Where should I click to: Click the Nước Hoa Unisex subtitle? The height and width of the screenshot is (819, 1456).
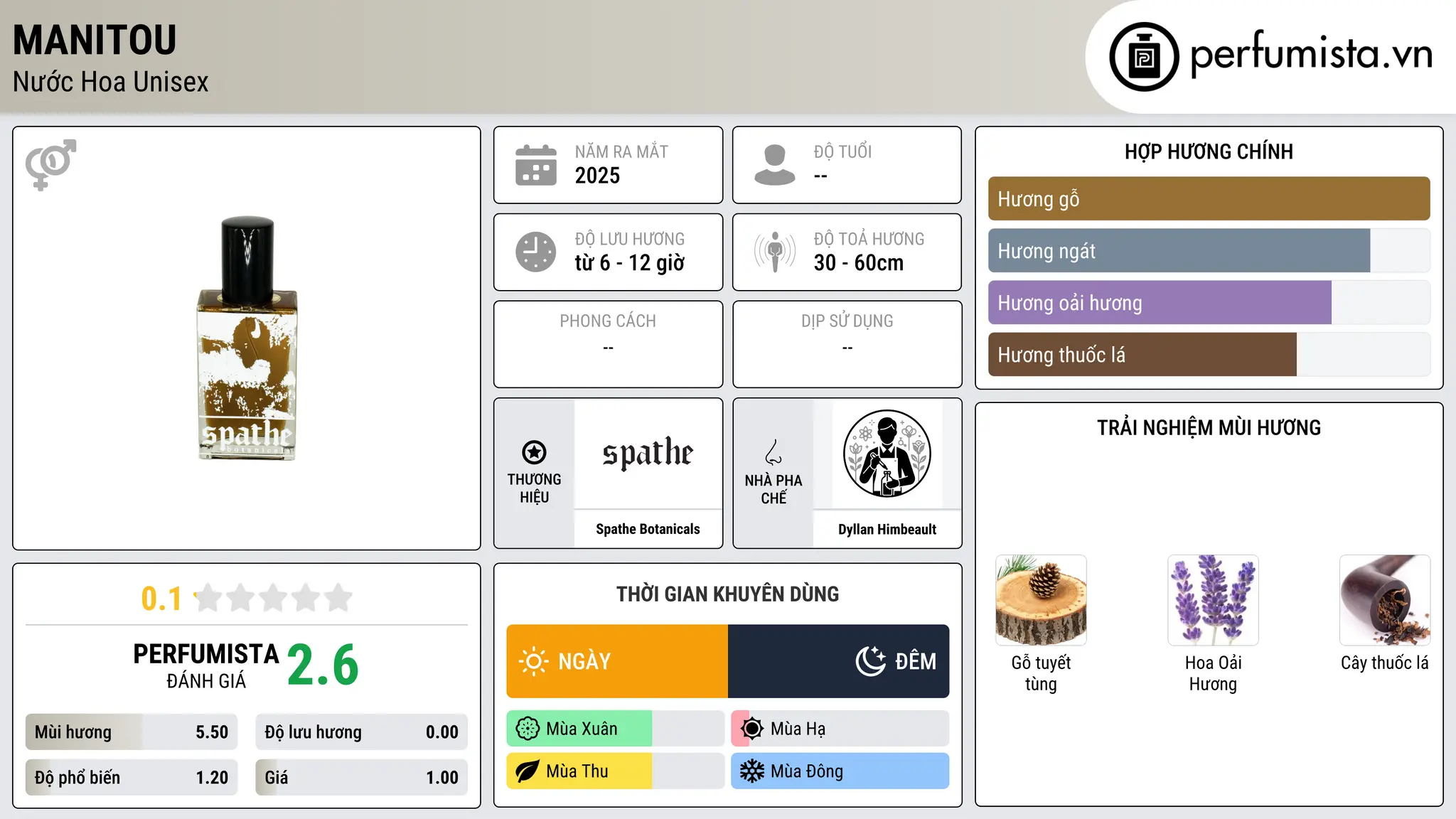[111, 82]
